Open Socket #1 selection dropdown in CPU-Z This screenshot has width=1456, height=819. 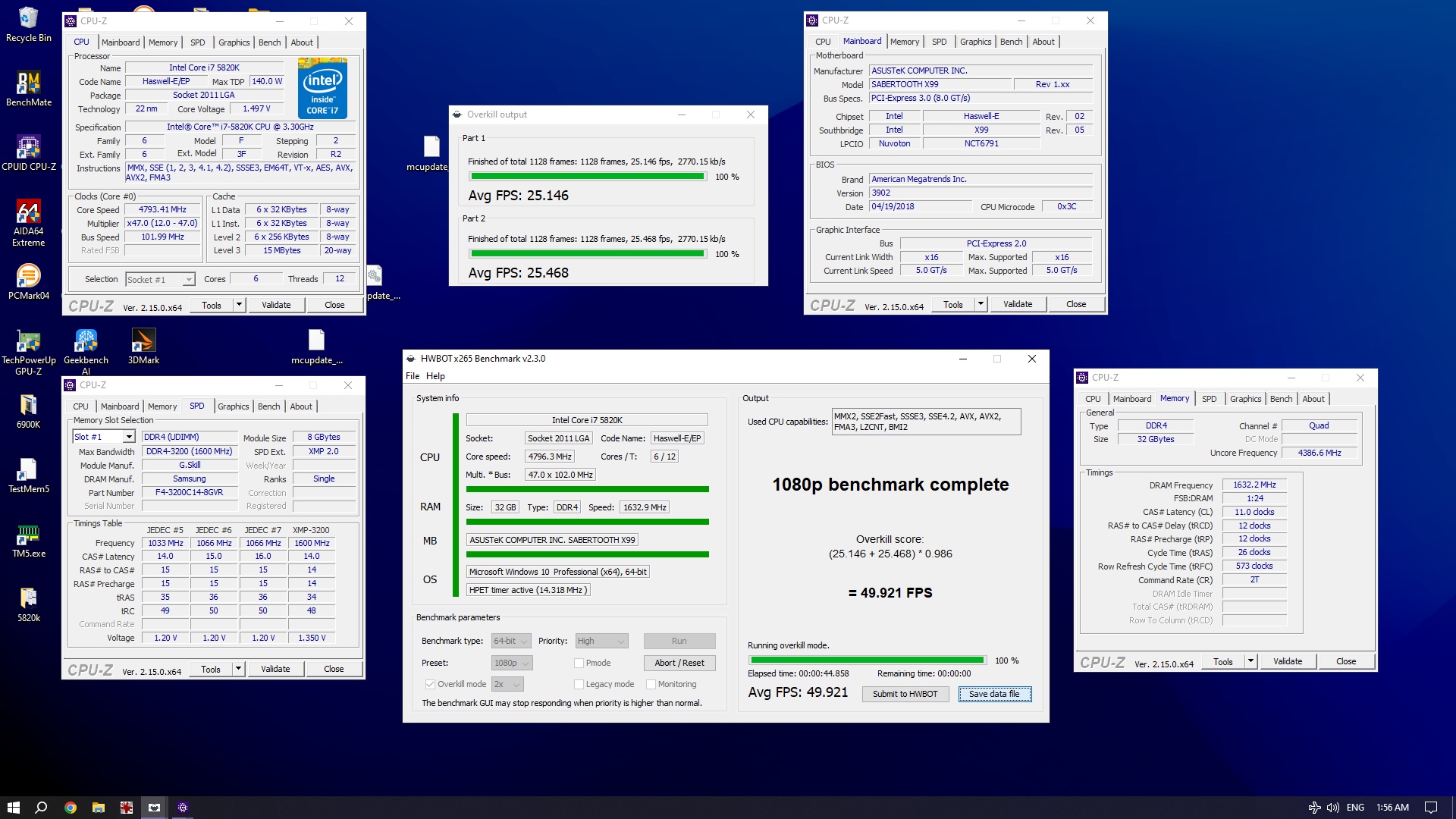[160, 280]
